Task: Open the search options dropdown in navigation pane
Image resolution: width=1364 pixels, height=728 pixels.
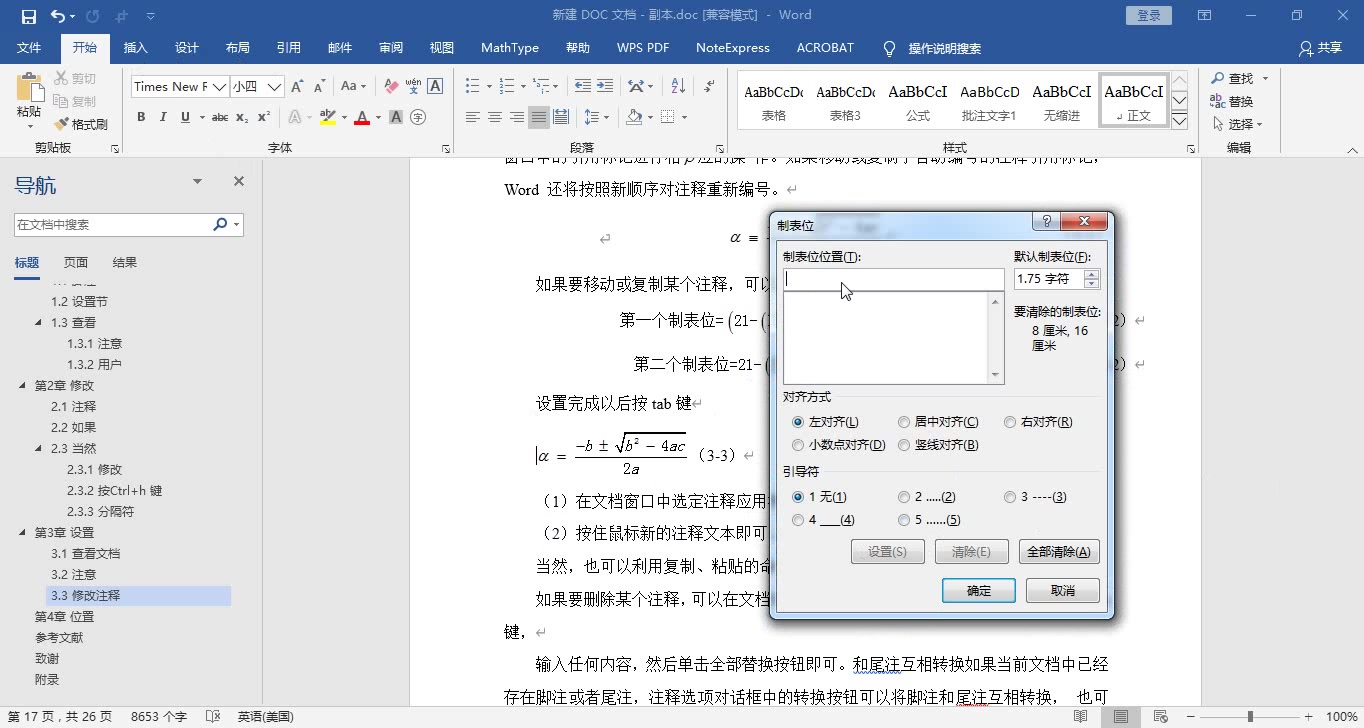Action: [x=237, y=225]
